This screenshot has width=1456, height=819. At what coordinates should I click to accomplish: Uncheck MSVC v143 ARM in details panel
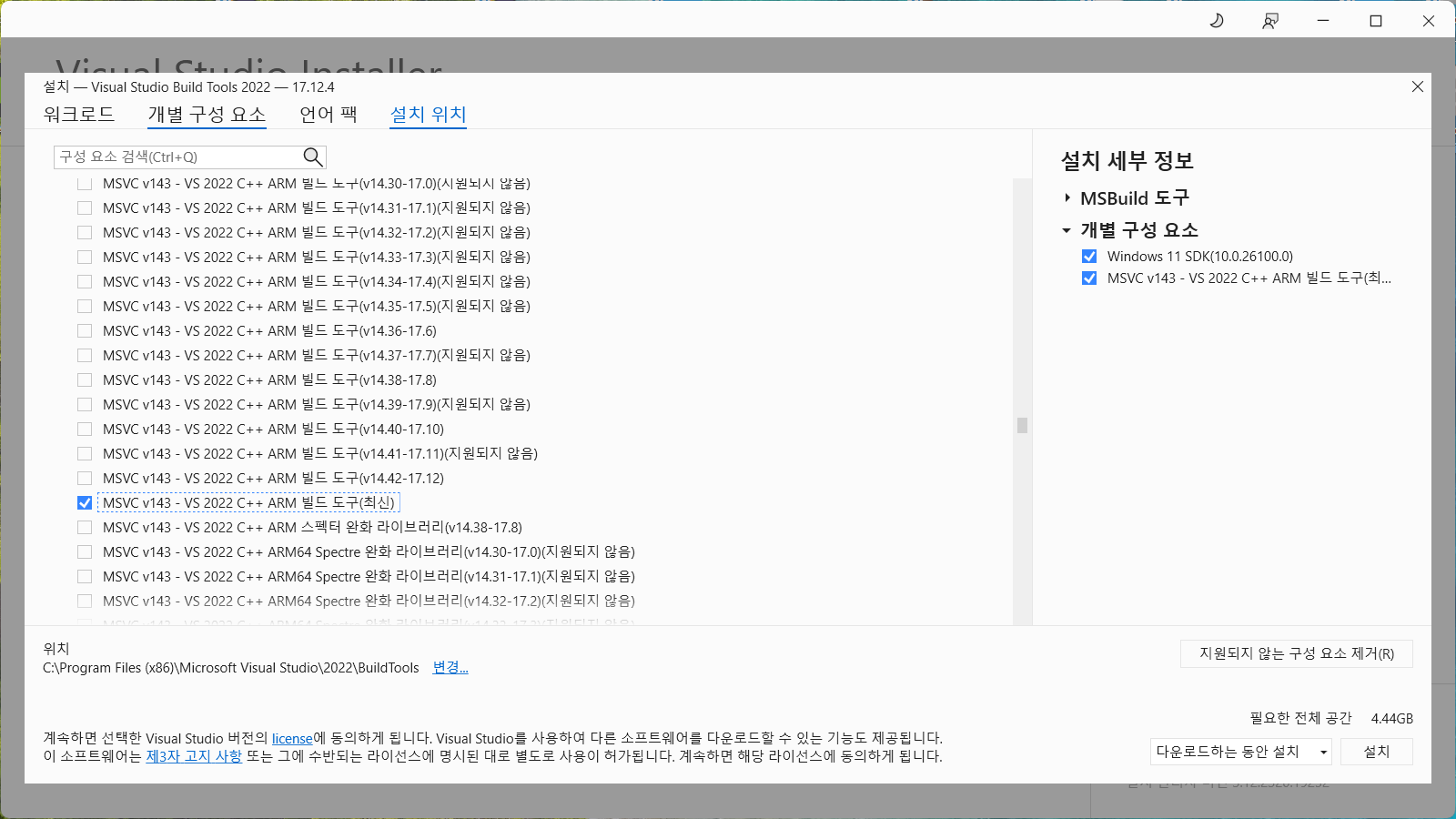pos(1089,278)
